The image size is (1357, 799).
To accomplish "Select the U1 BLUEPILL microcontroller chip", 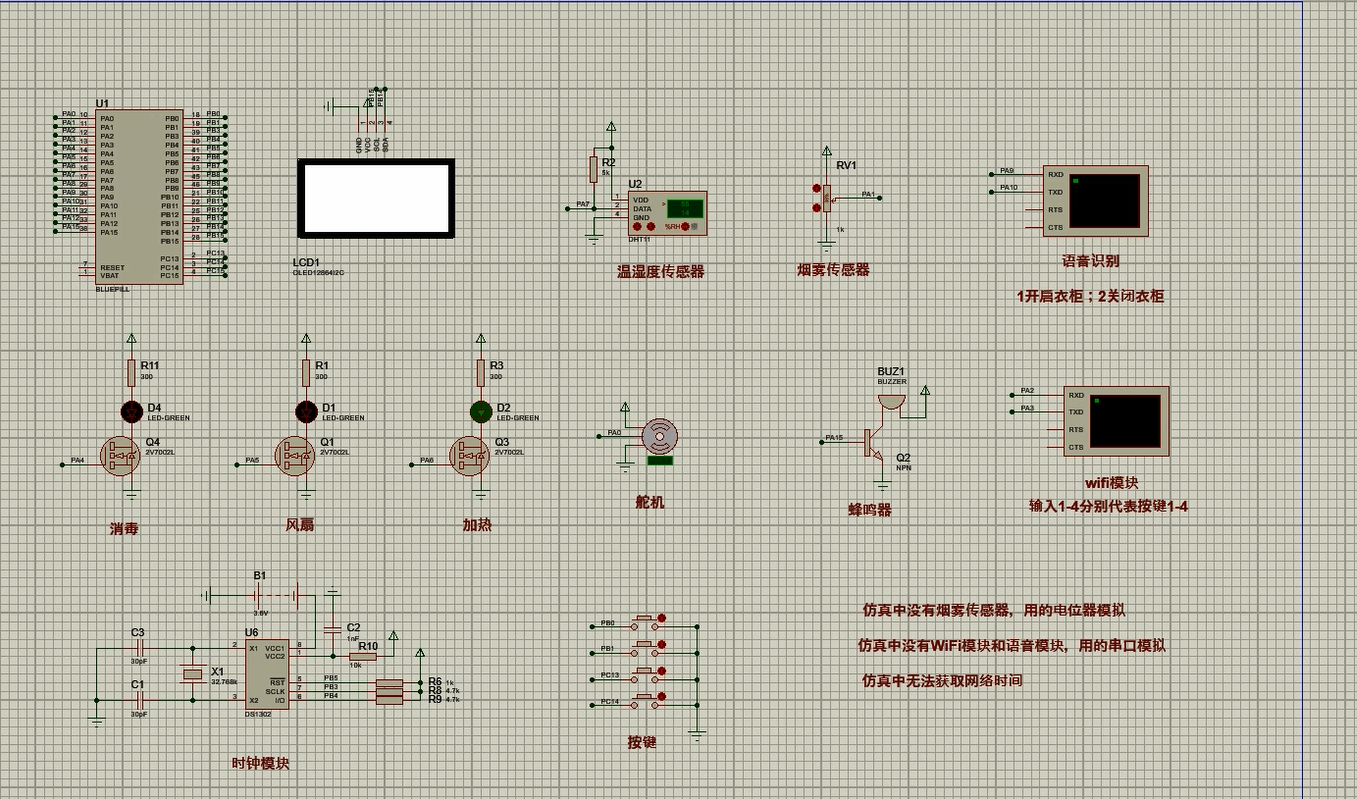I will [139, 196].
